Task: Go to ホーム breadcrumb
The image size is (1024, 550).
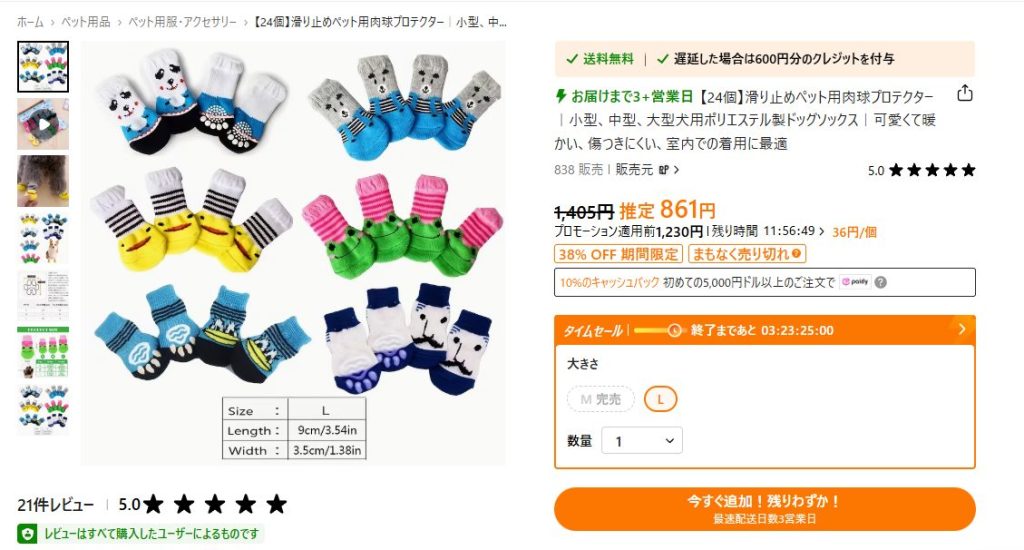Action: (30, 22)
